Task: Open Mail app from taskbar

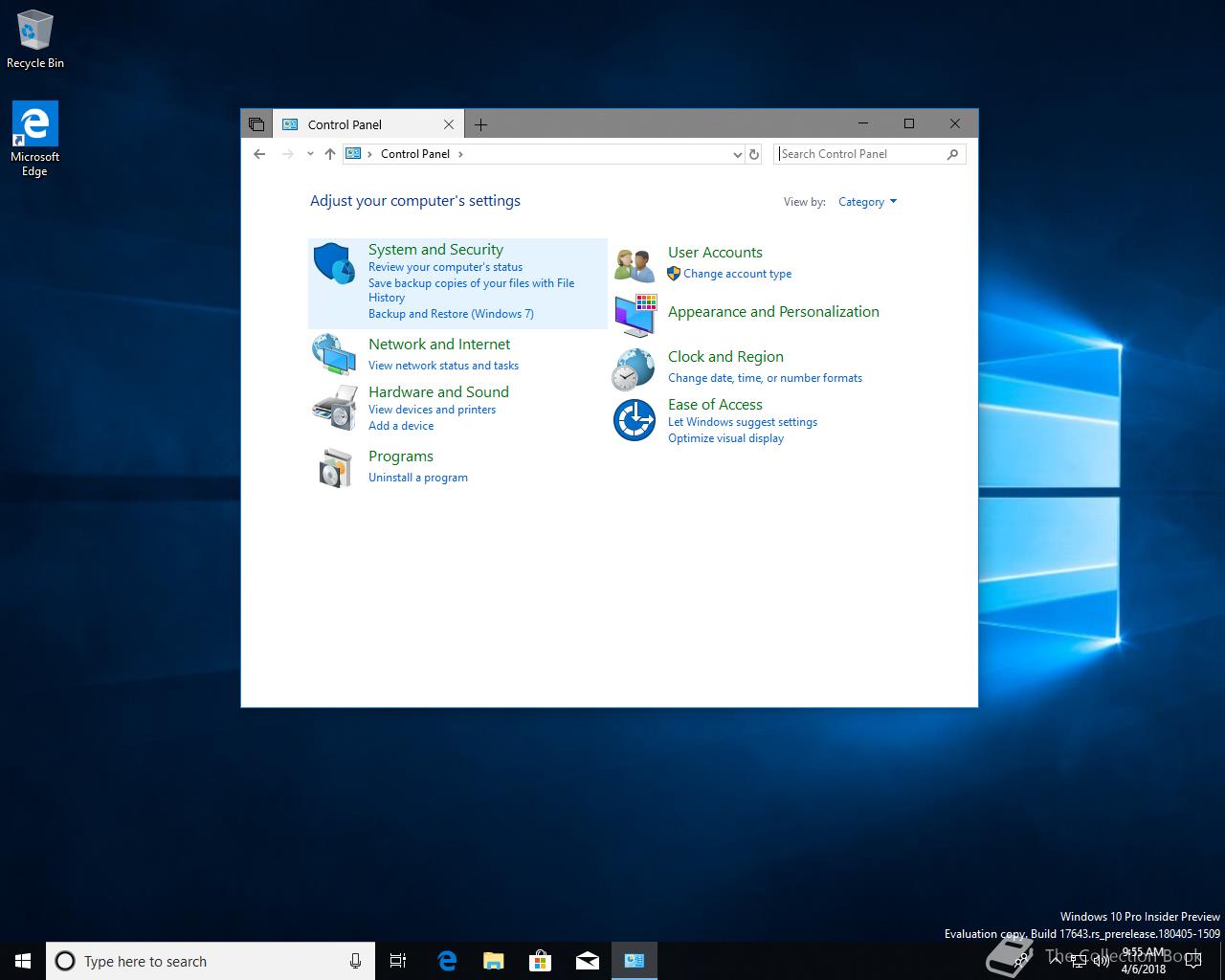Action: (x=588, y=961)
